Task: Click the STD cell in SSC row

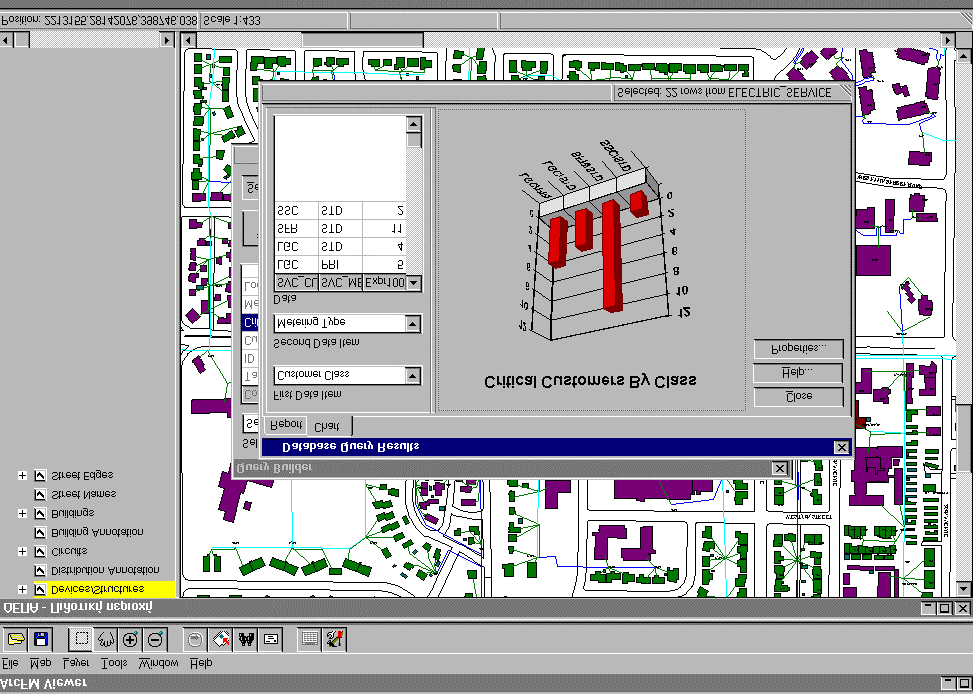Action: pyautogui.click(x=341, y=211)
